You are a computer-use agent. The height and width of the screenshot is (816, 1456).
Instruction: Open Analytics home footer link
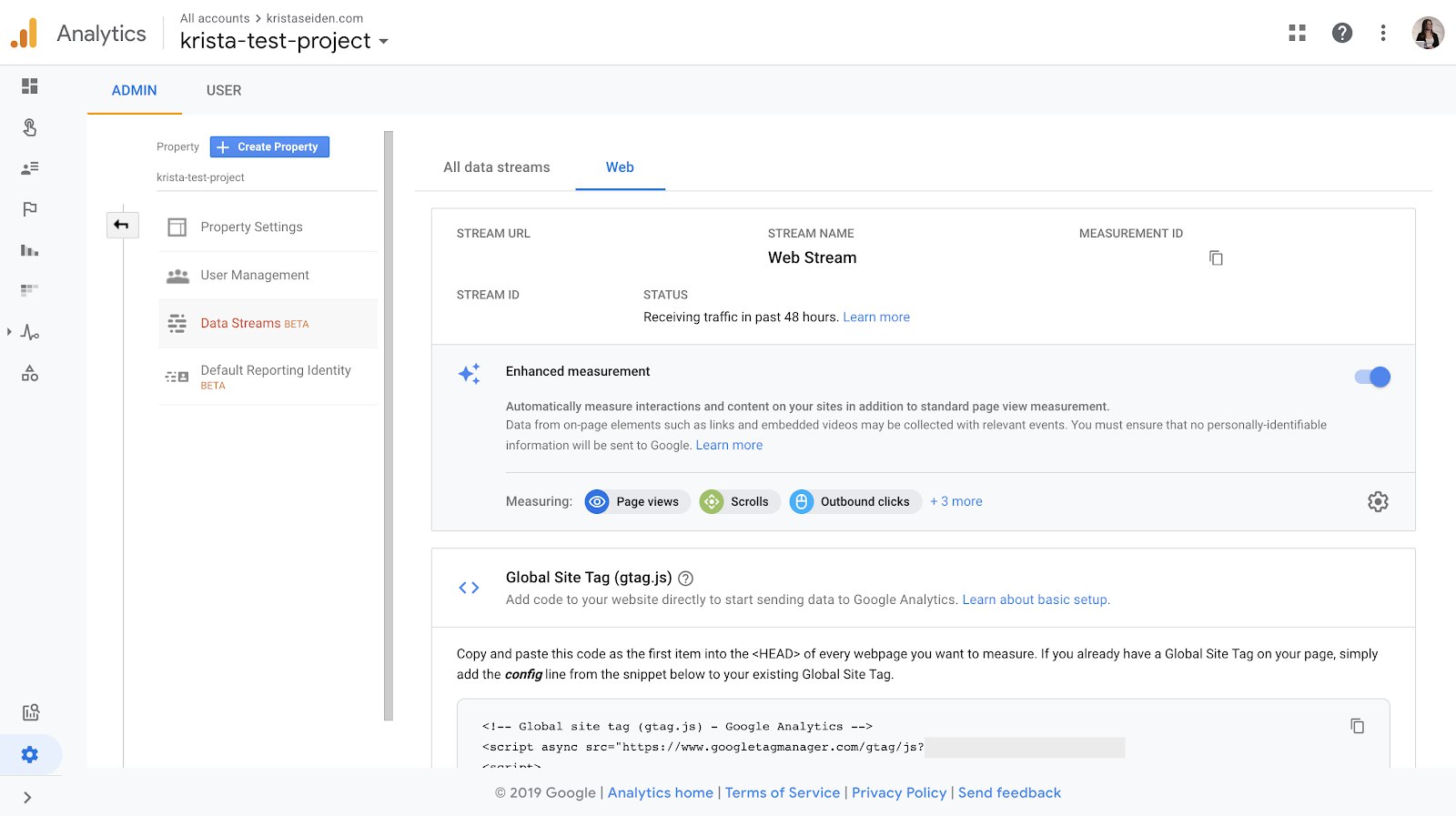click(x=661, y=793)
